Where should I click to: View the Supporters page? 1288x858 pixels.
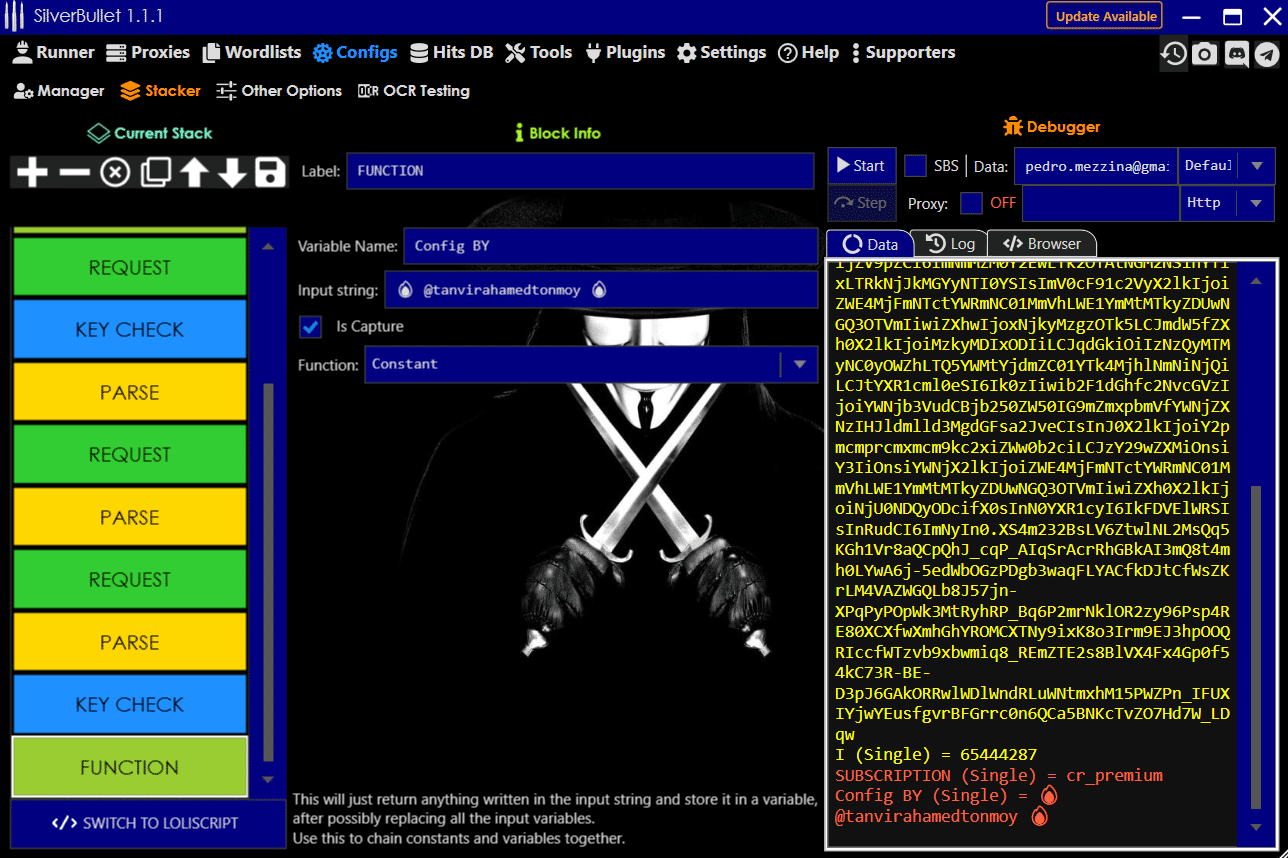coord(903,52)
